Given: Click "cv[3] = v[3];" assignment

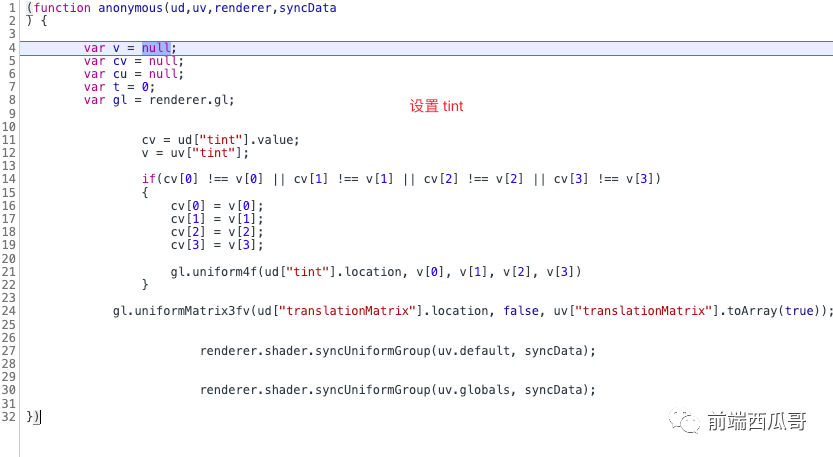Looking at the screenshot, I should [217, 245].
